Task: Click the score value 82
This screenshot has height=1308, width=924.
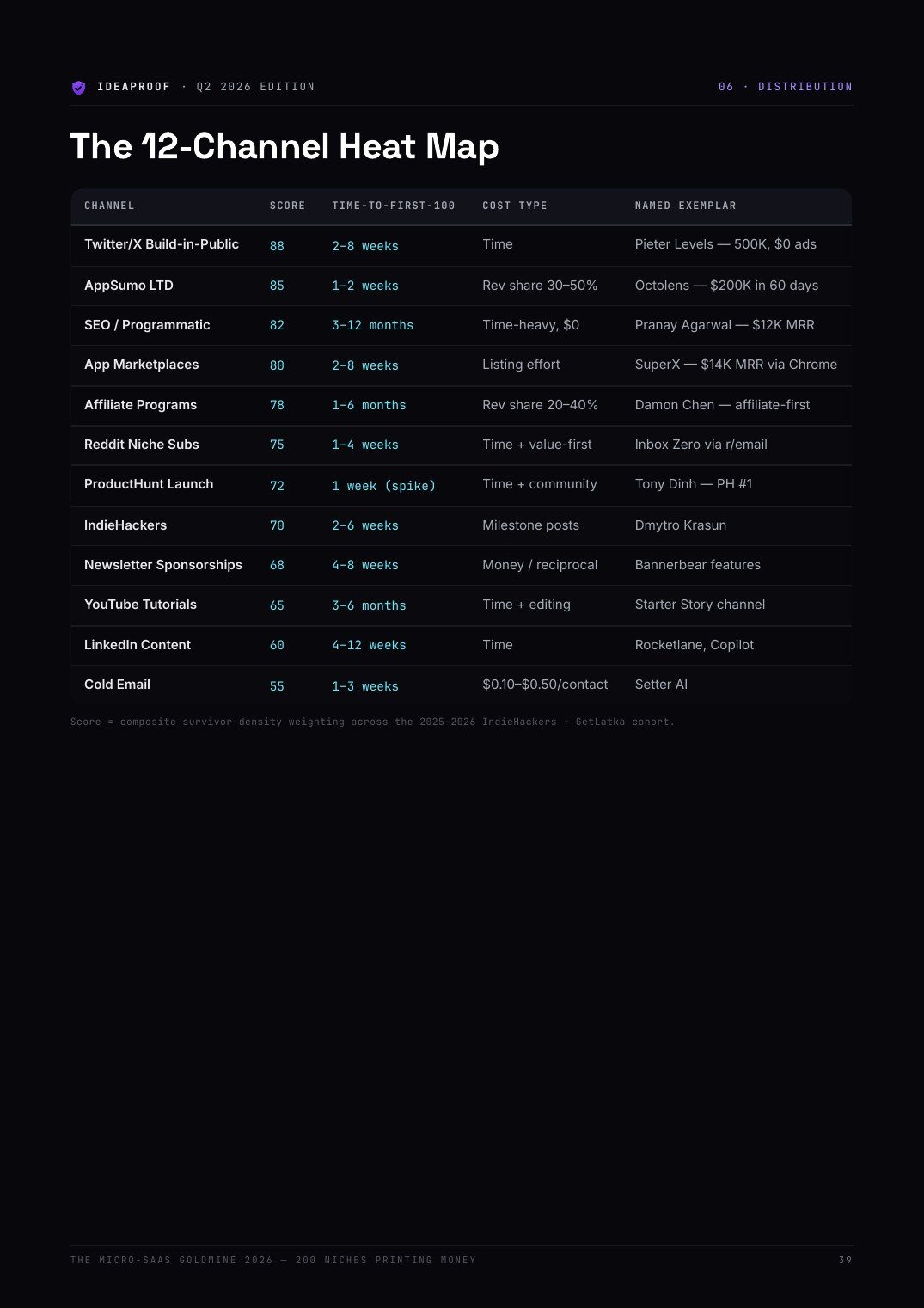Action: click(x=277, y=325)
